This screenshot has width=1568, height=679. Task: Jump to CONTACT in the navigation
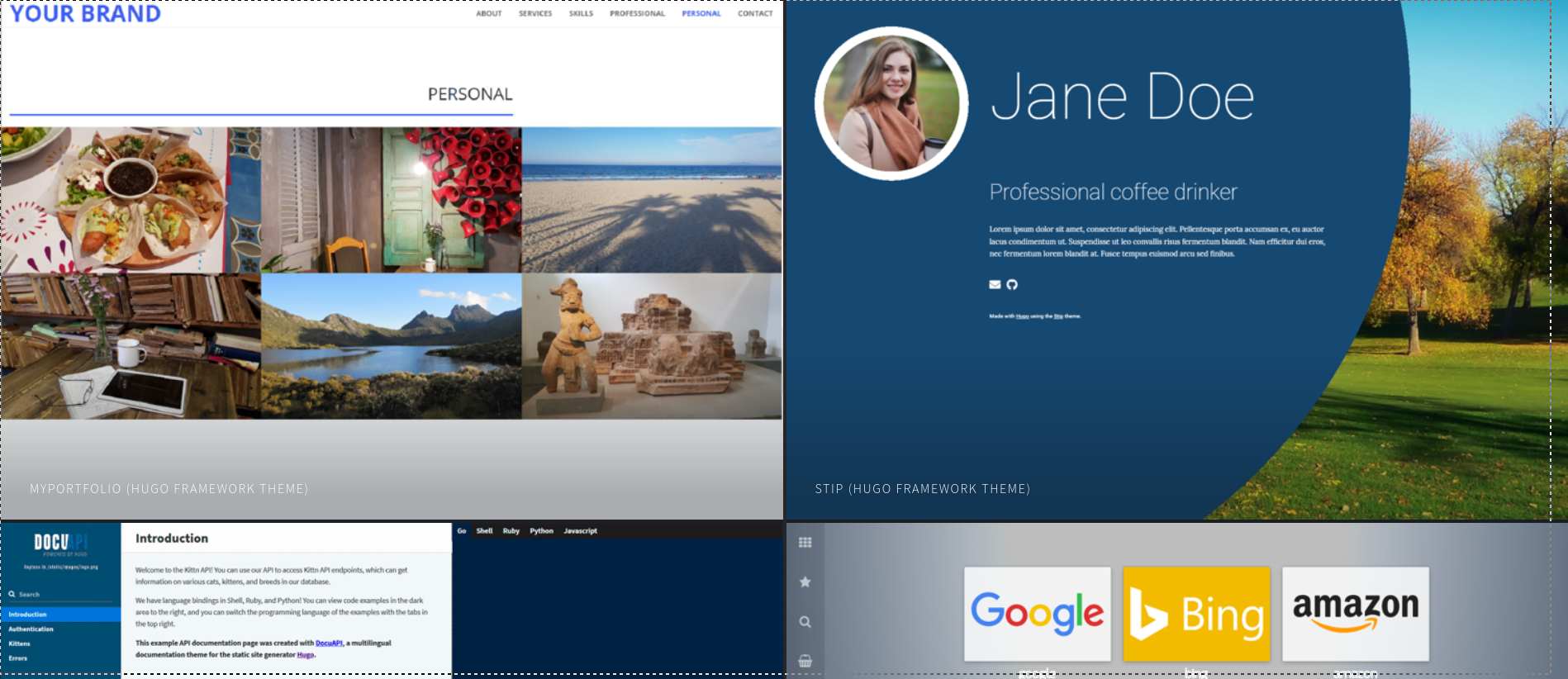coord(755,13)
